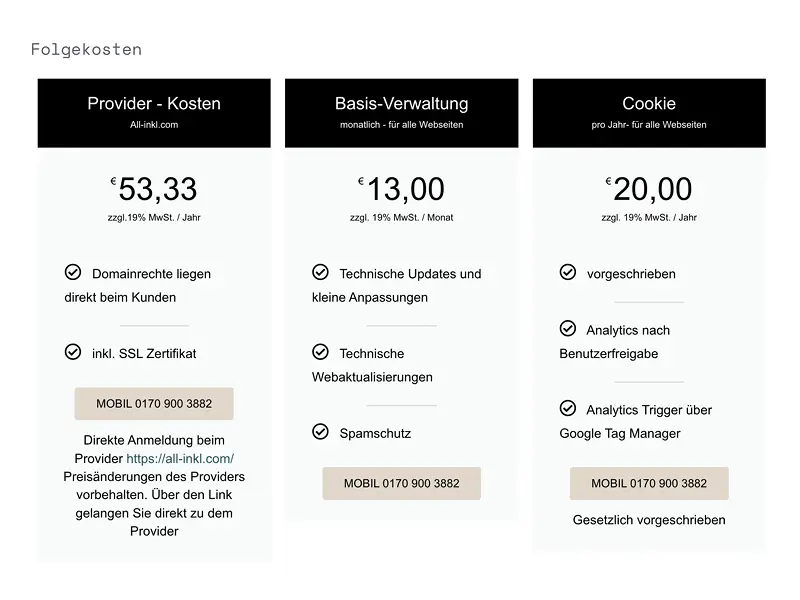Click the checkmark icon next to Spamschutz

[321, 433]
